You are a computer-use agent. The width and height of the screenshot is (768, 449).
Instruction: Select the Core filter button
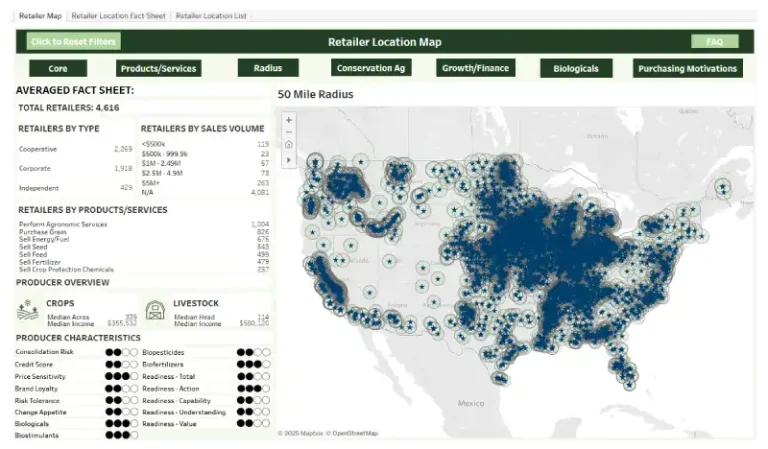tap(58, 69)
